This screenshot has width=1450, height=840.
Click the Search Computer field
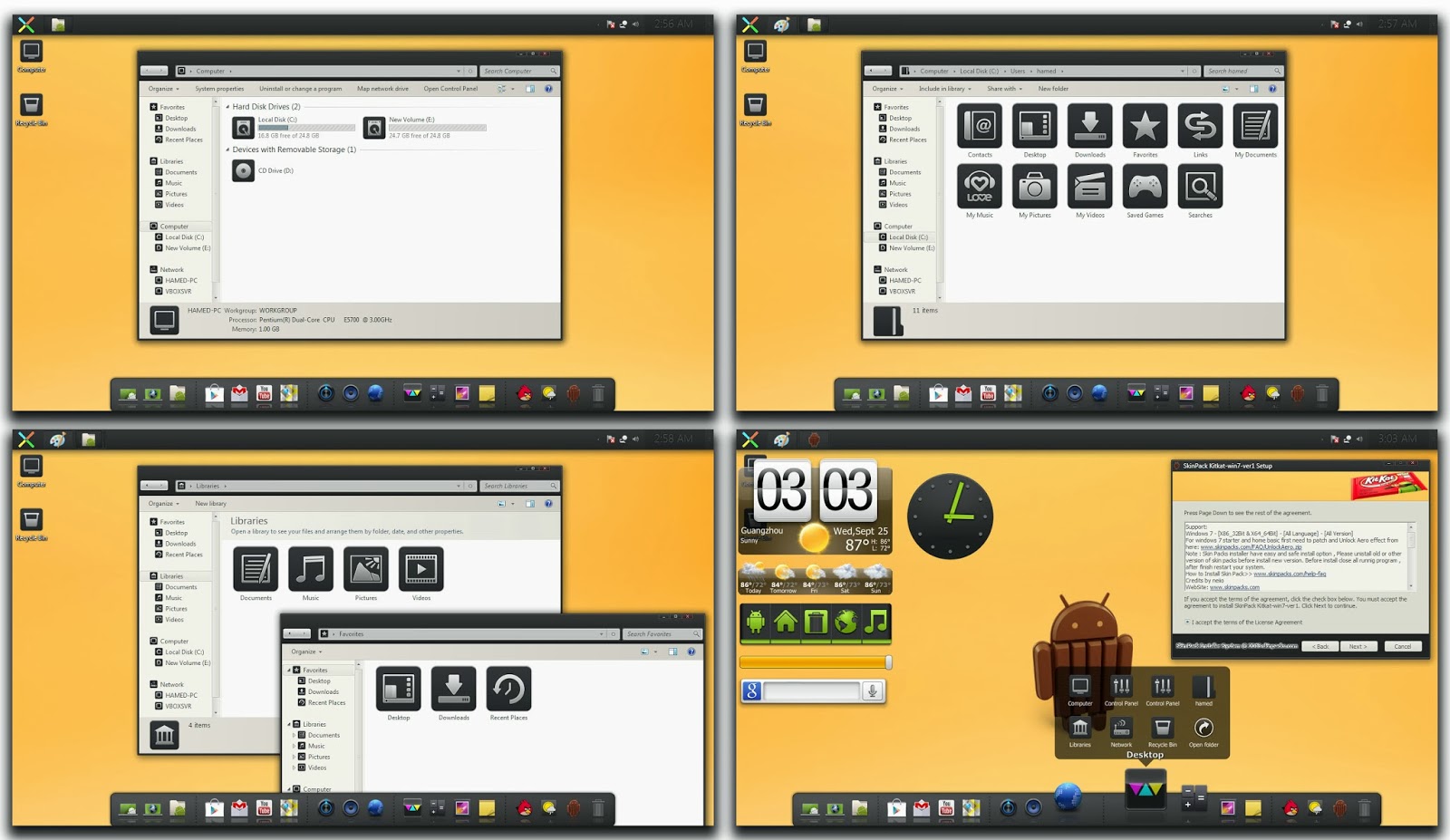point(520,71)
